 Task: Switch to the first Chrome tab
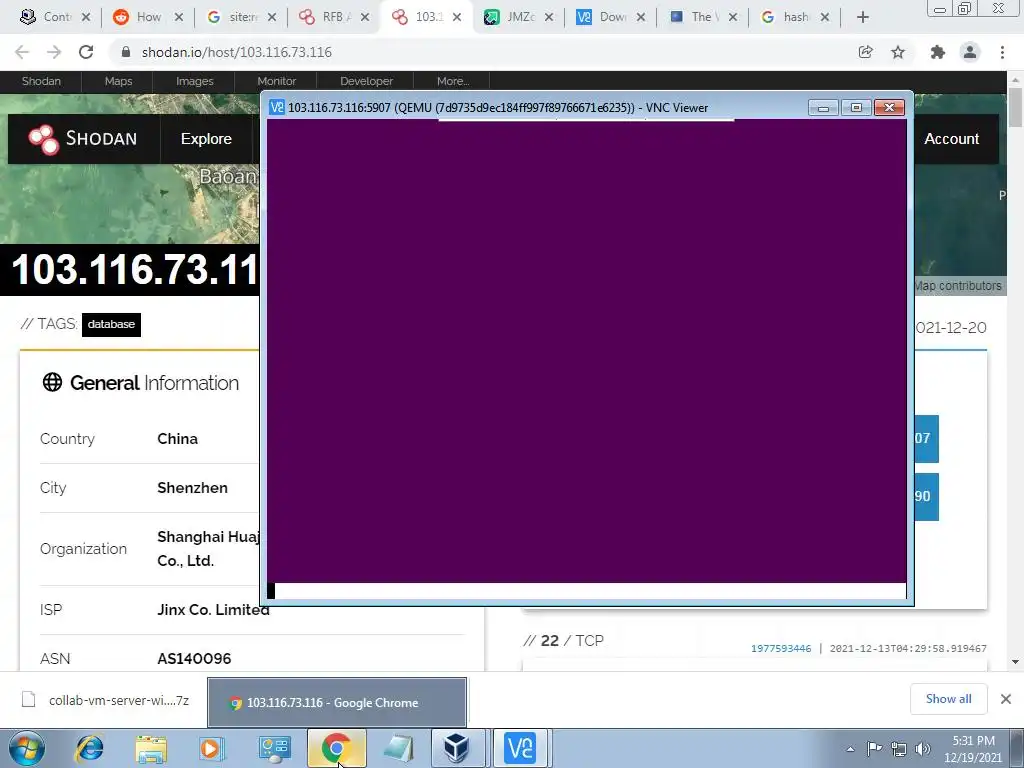click(54, 17)
